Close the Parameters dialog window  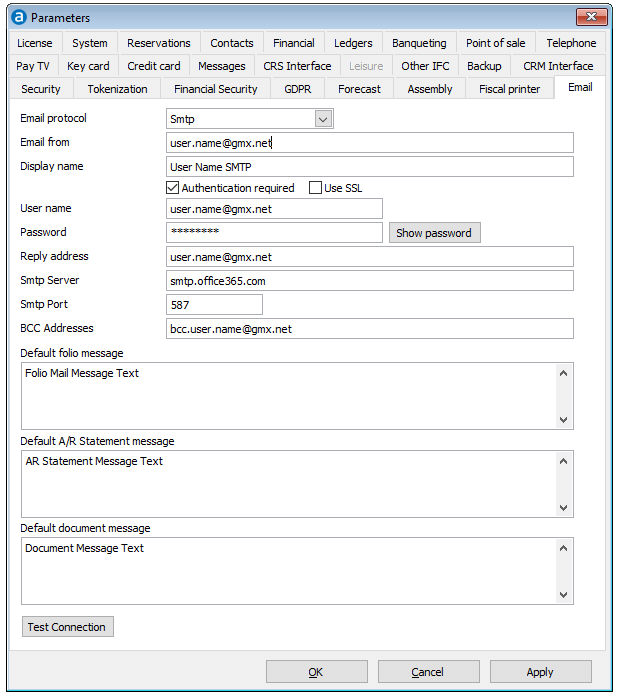point(591,17)
